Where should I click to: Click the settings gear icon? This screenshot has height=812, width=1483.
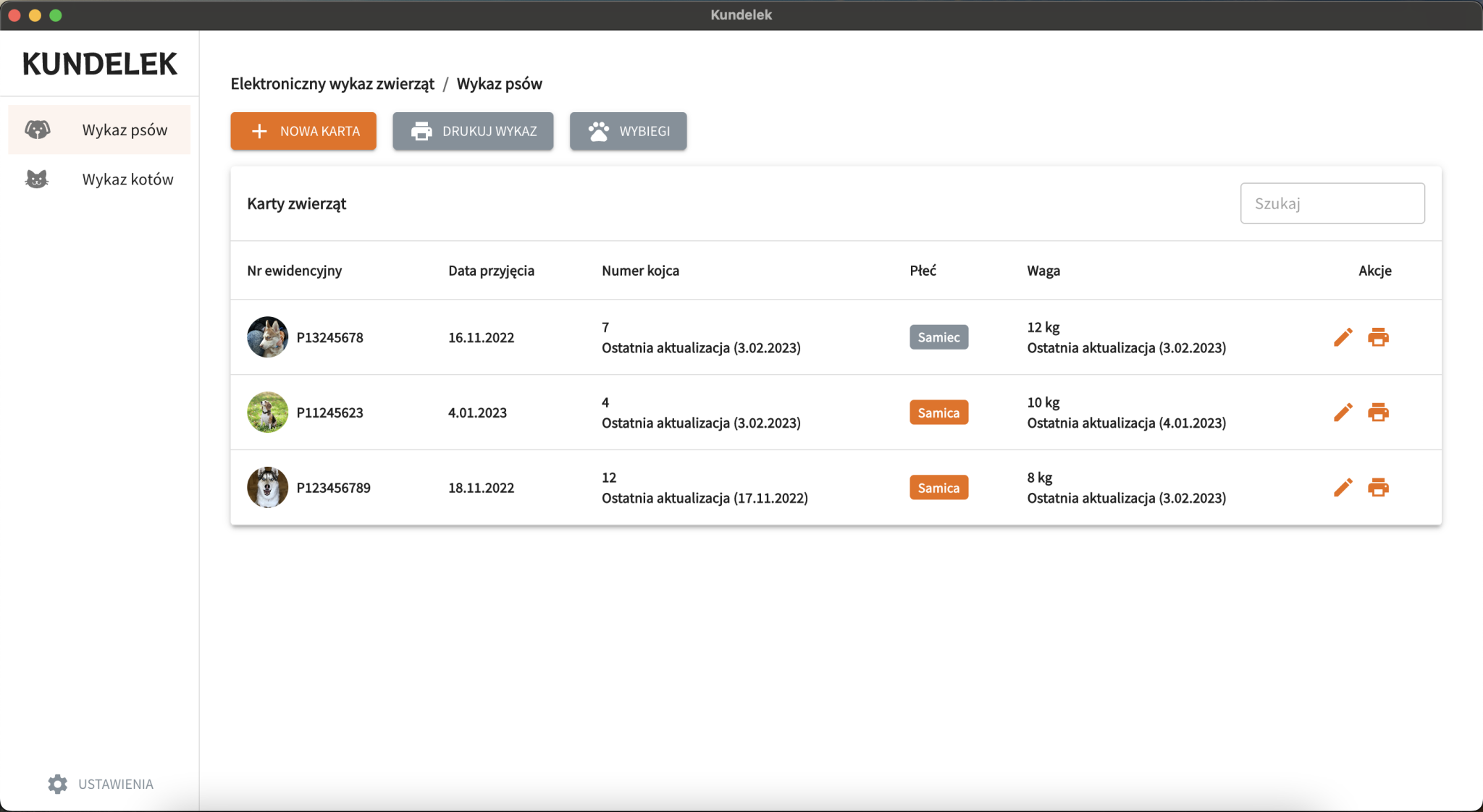pos(58,784)
